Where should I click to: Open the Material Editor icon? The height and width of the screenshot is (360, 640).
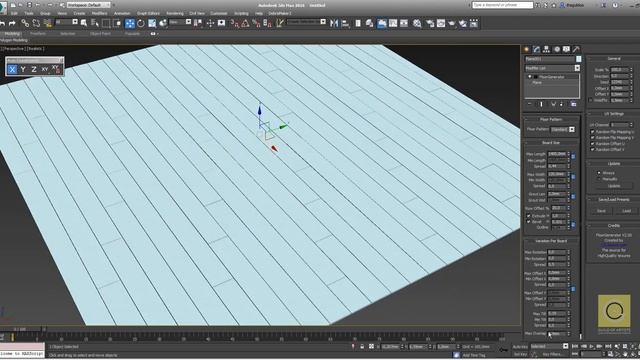pos(417,23)
